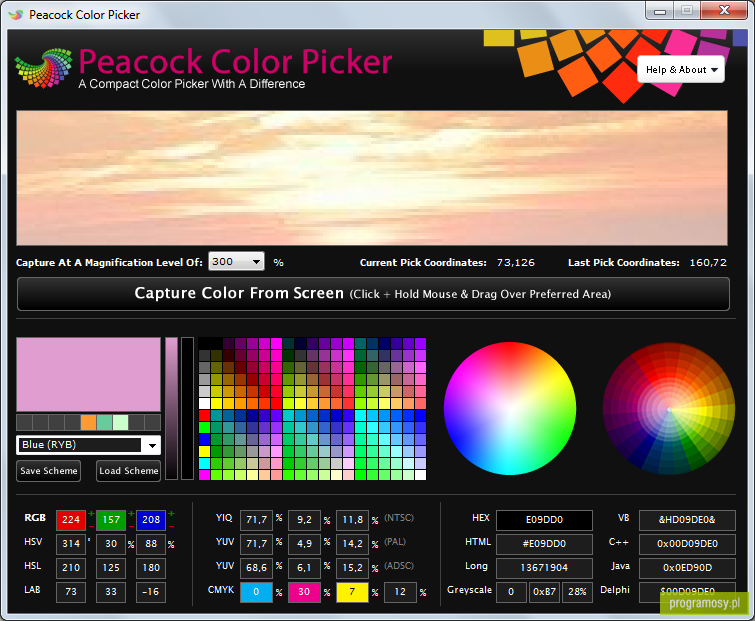
Task: Click the C++ field showing 0x00D09DE0
Action: [x=687, y=544]
